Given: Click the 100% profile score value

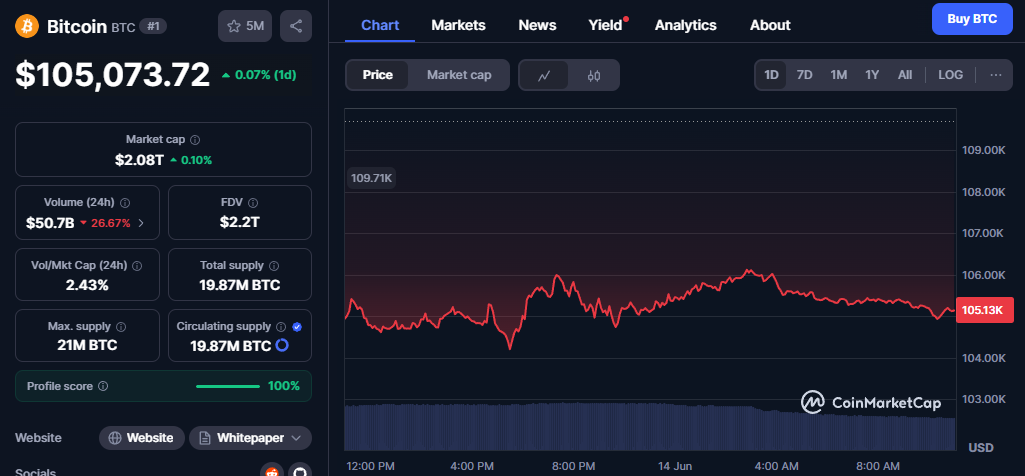Looking at the screenshot, I should 284,386.
